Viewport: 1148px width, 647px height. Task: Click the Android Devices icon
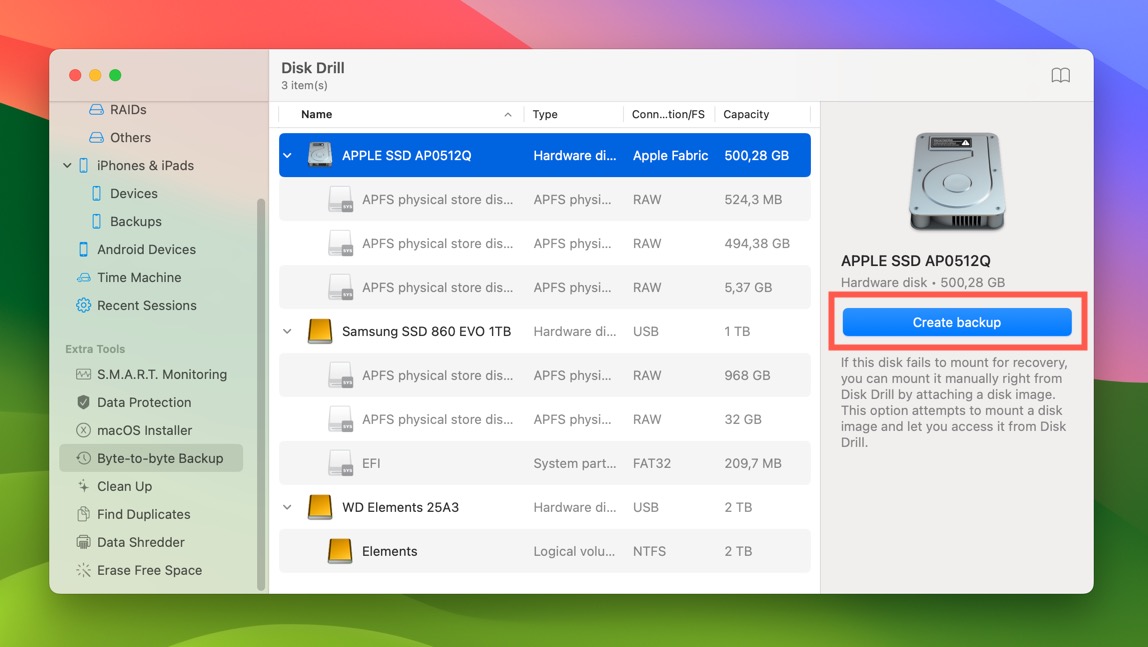click(83, 250)
